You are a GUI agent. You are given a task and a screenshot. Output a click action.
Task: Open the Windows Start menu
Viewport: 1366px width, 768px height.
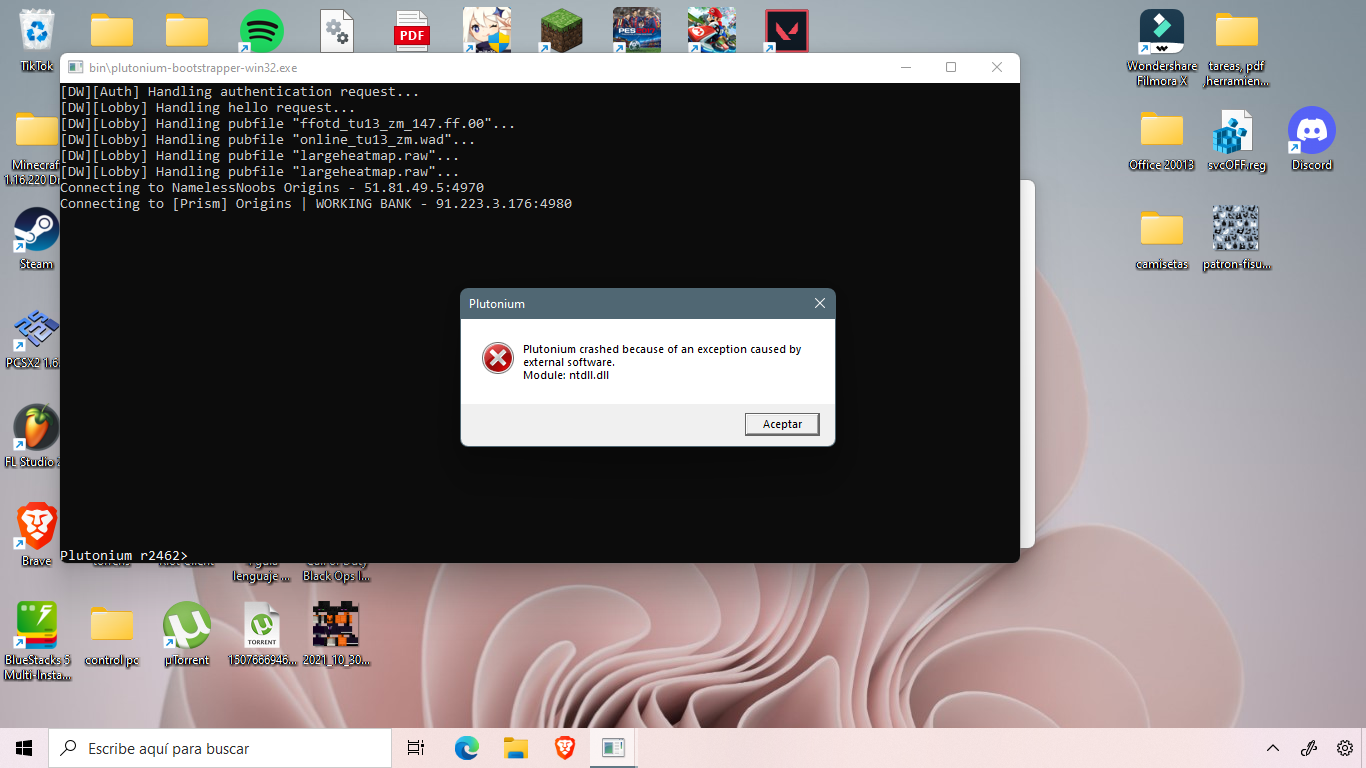pos(24,748)
